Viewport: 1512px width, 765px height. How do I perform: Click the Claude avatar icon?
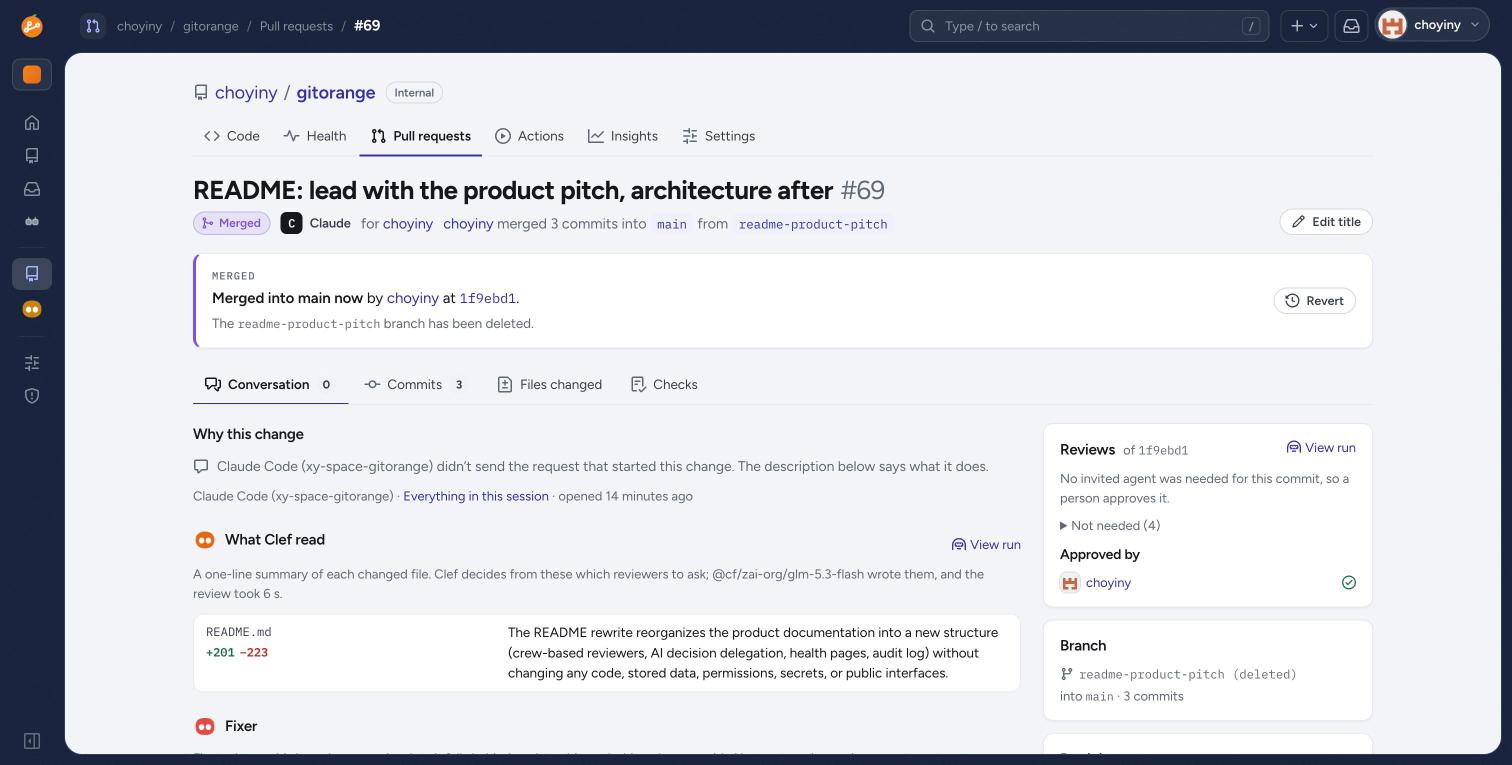(x=291, y=224)
